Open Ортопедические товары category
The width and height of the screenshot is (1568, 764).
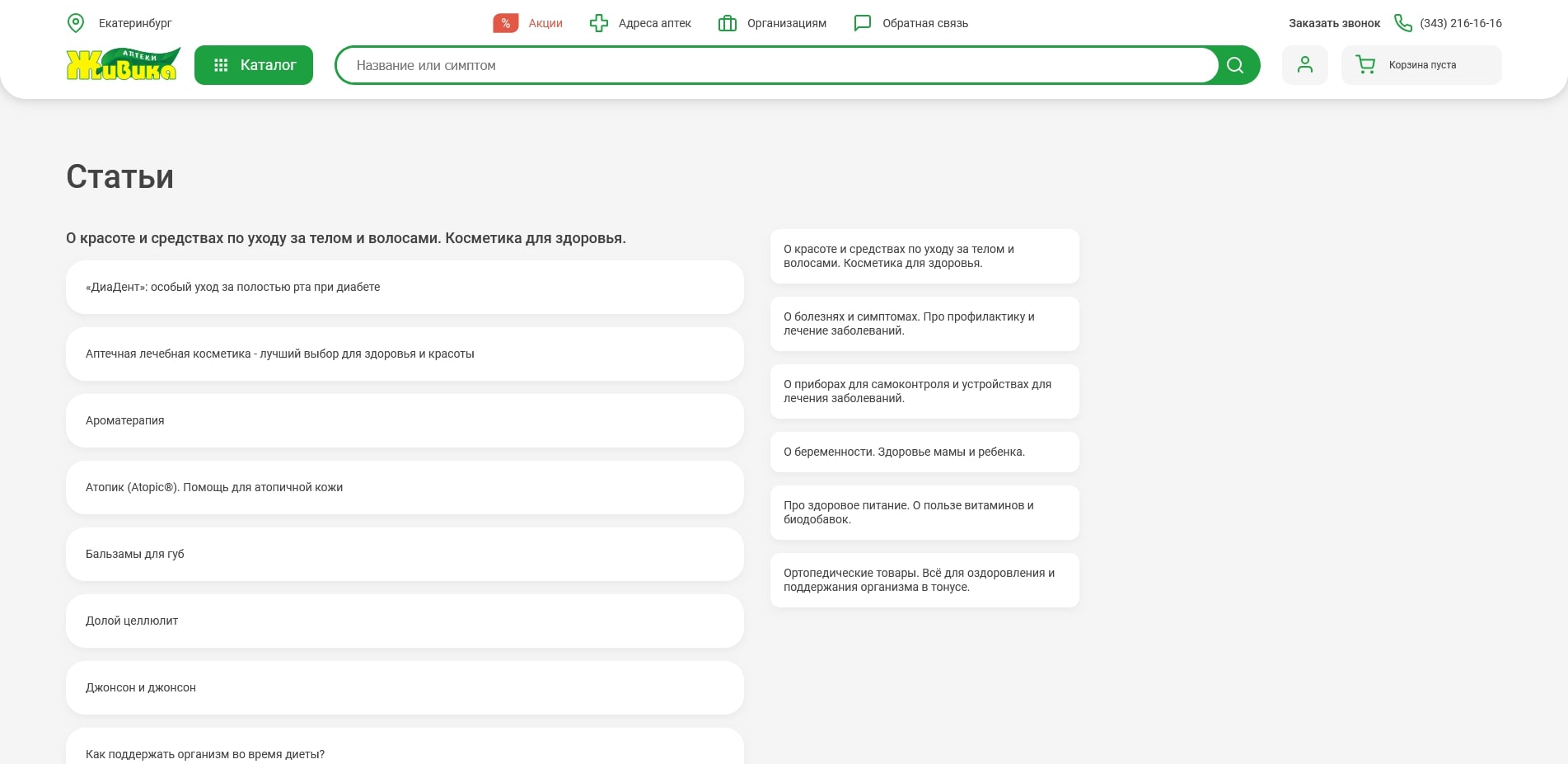coord(924,580)
